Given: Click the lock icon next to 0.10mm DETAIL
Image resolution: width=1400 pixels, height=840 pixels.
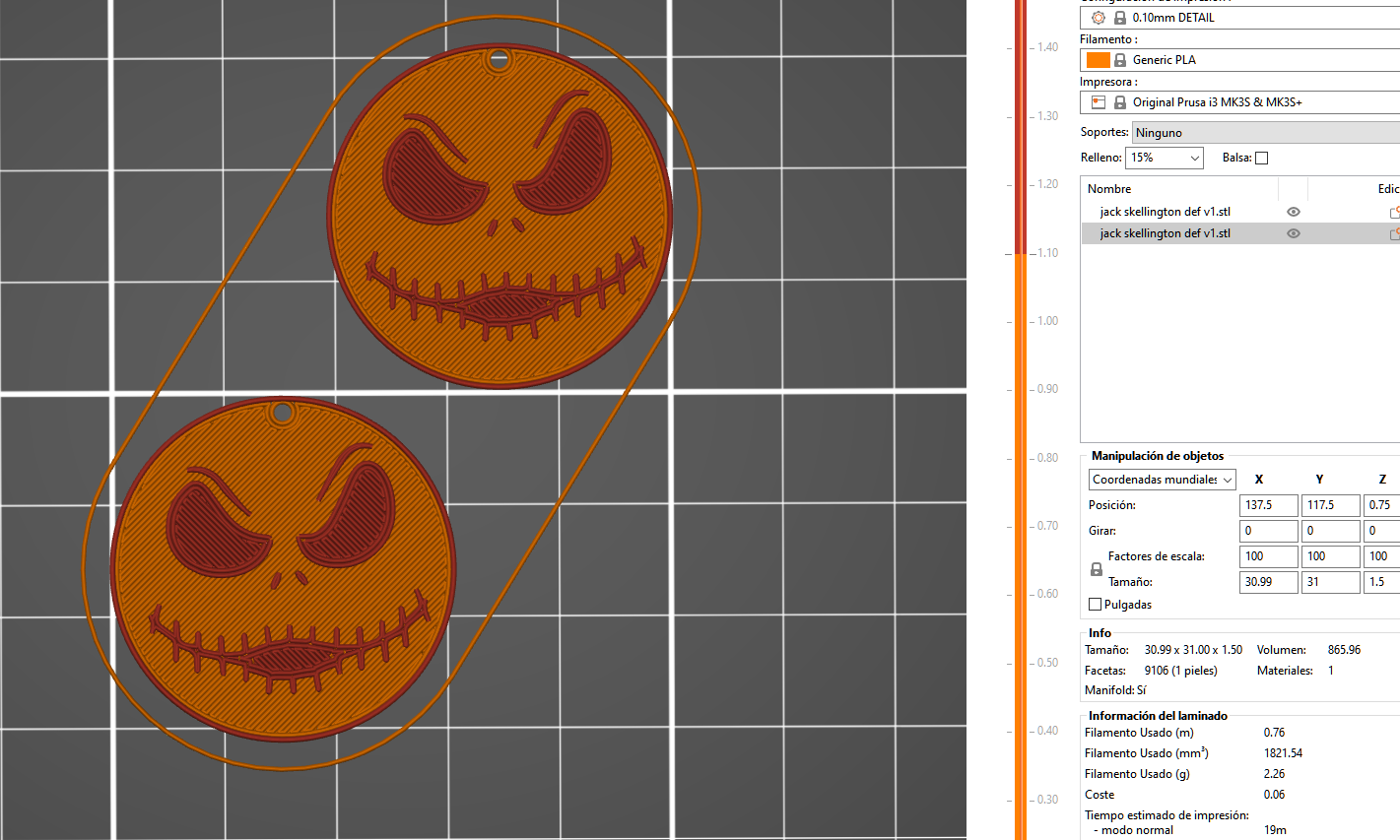Looking at the screenshot, I should (x=1120, y=18).
